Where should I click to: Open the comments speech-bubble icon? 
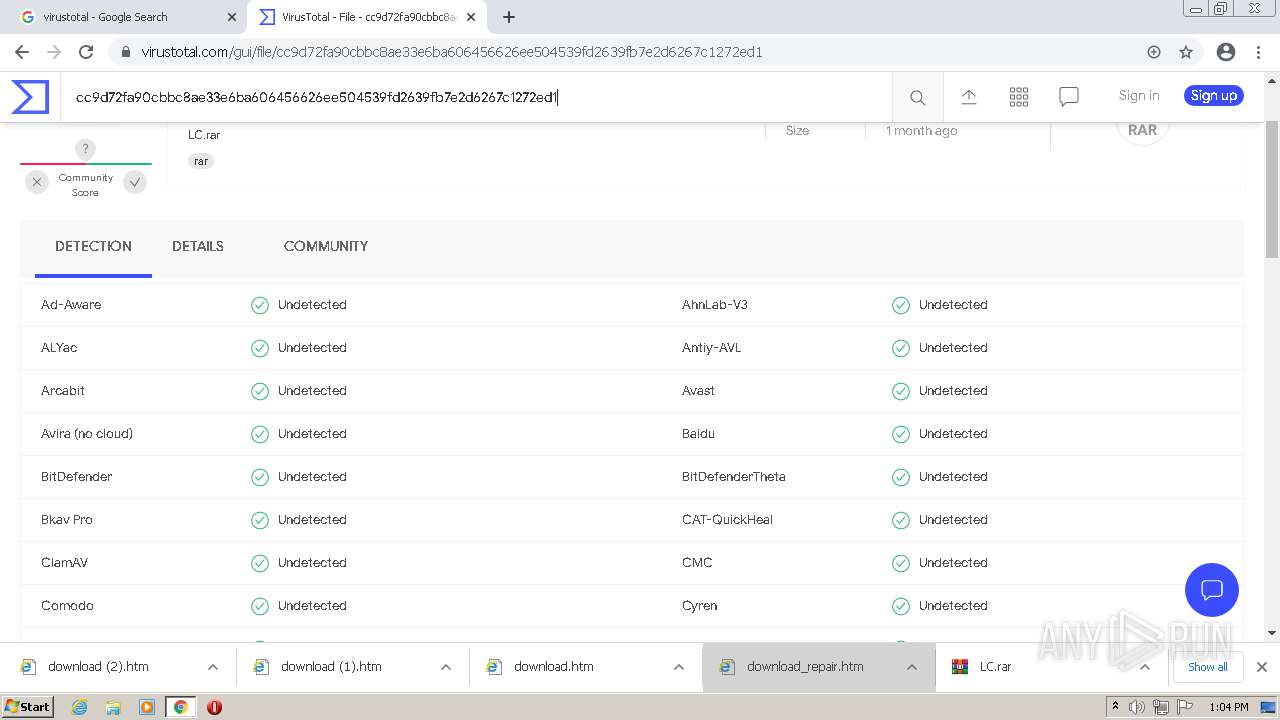[x=1069, y=97]
